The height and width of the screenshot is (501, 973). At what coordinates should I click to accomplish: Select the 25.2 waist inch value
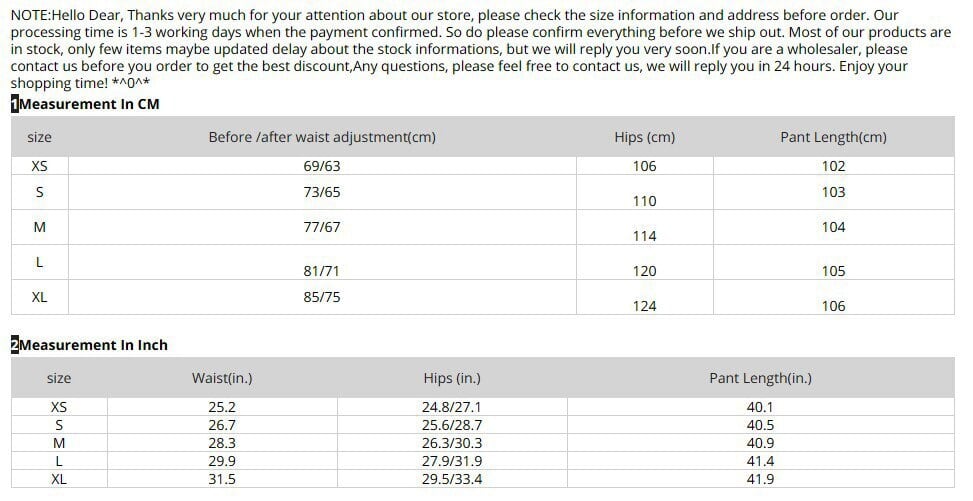[222, 407]
